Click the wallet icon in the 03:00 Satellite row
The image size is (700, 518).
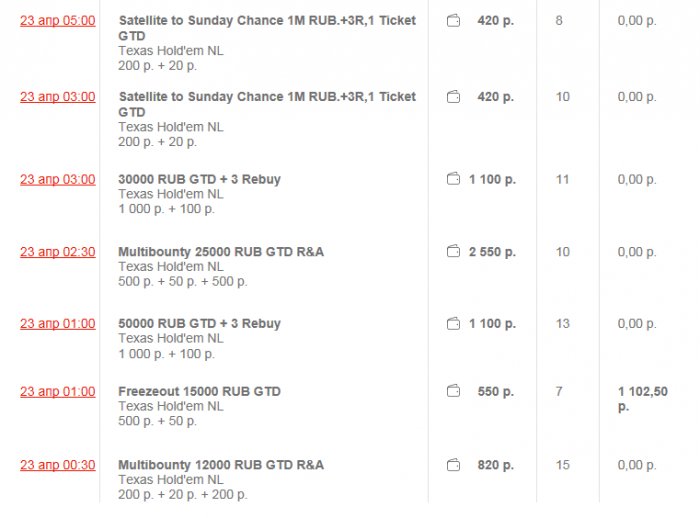click(x=453, y=97)
